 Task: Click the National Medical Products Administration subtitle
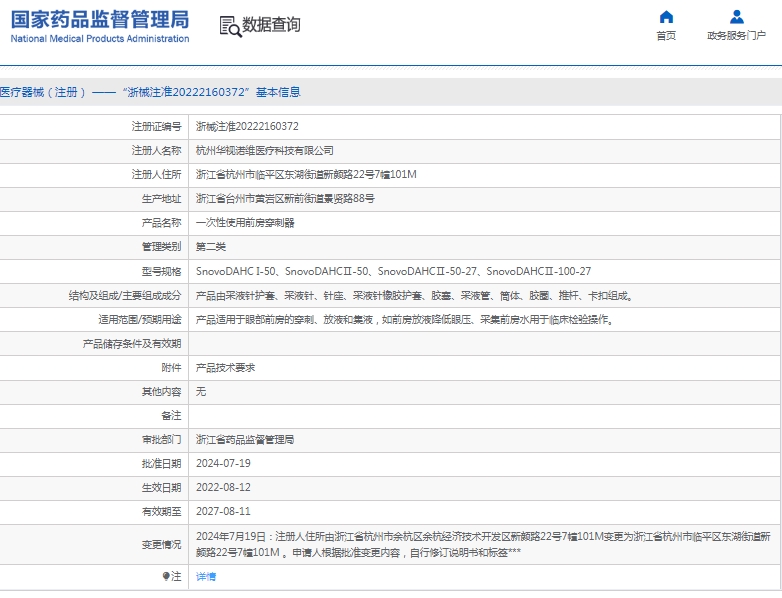click(100, 38)
